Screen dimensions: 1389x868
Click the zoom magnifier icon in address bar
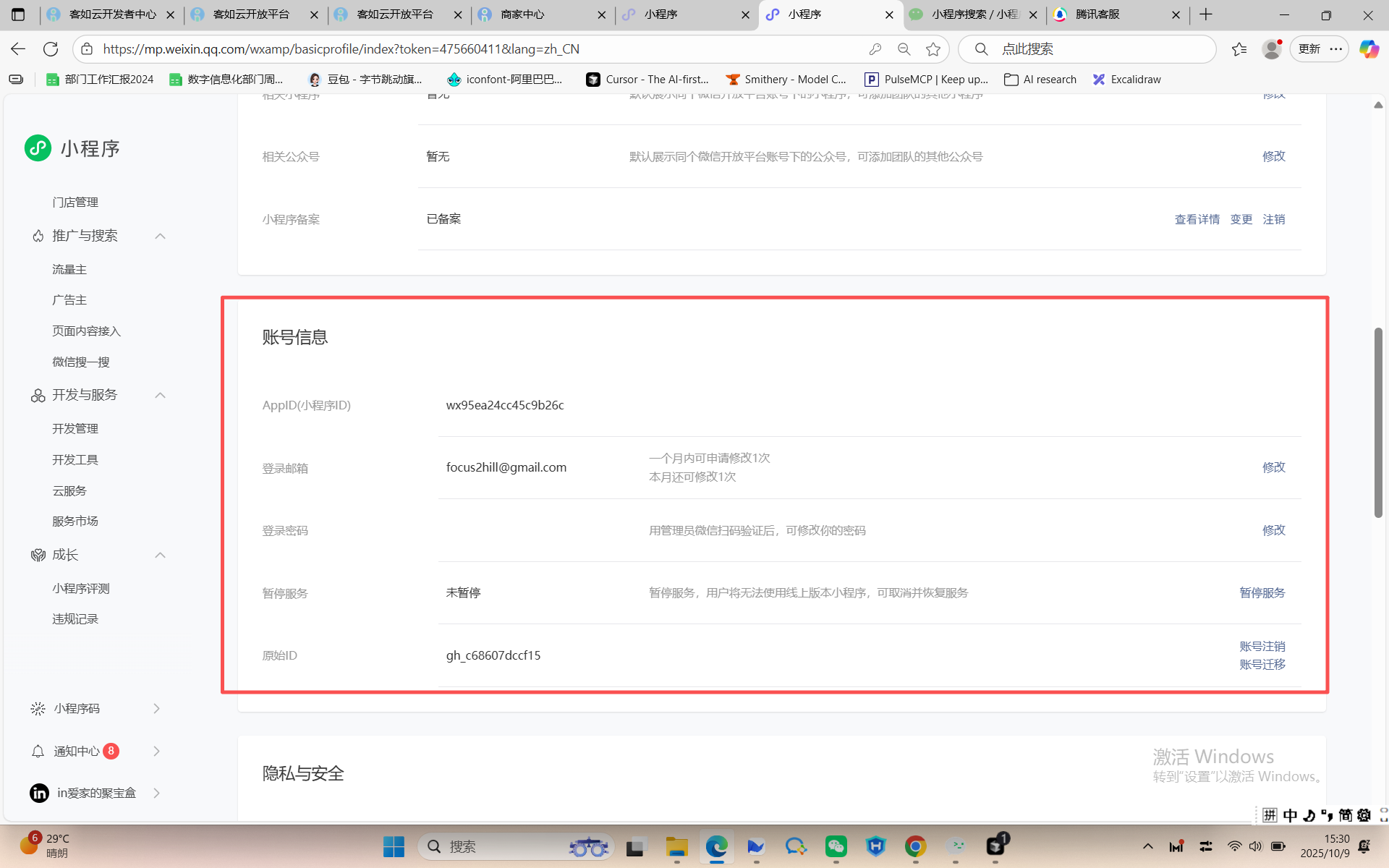(x=904, y=49)
